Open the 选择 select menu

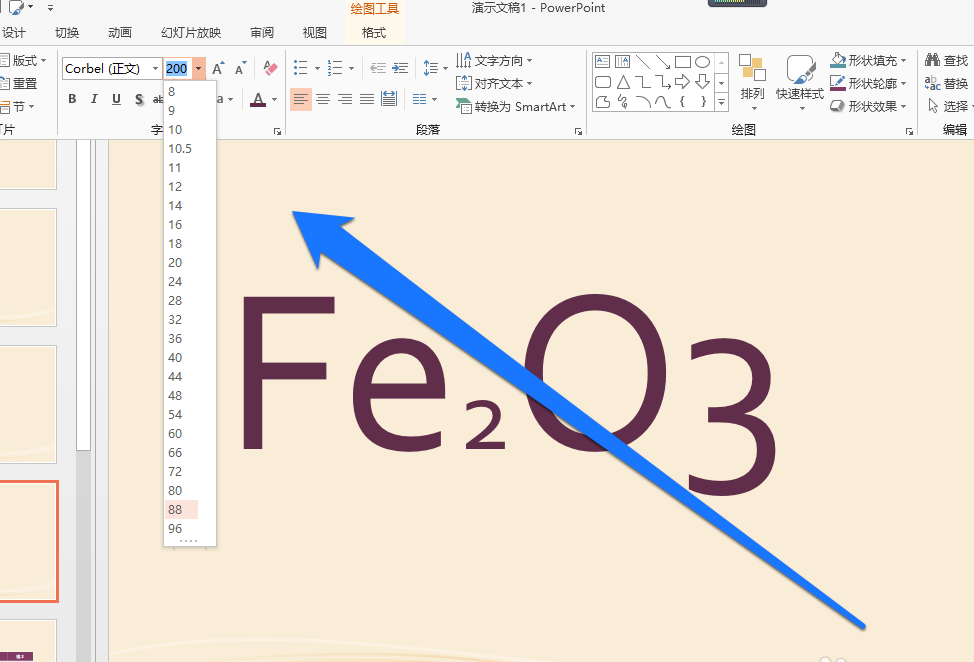(949, 106)
